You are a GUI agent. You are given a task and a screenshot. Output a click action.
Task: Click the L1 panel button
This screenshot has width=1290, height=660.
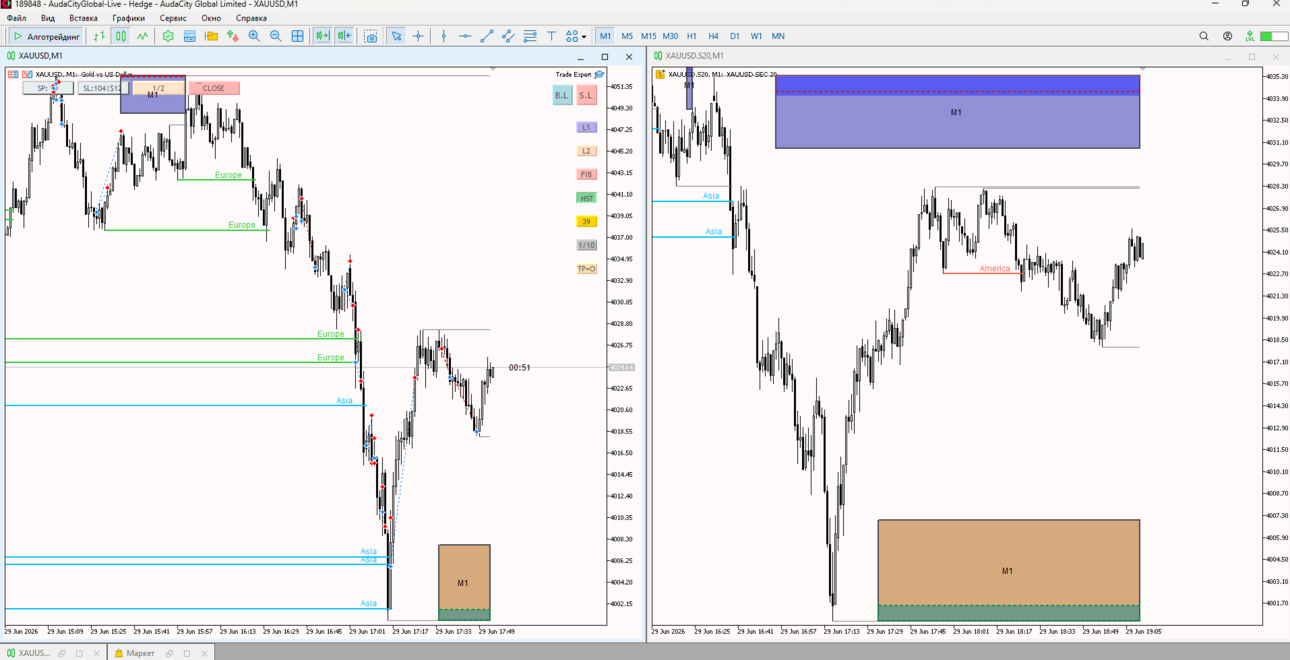click(586, 128)
